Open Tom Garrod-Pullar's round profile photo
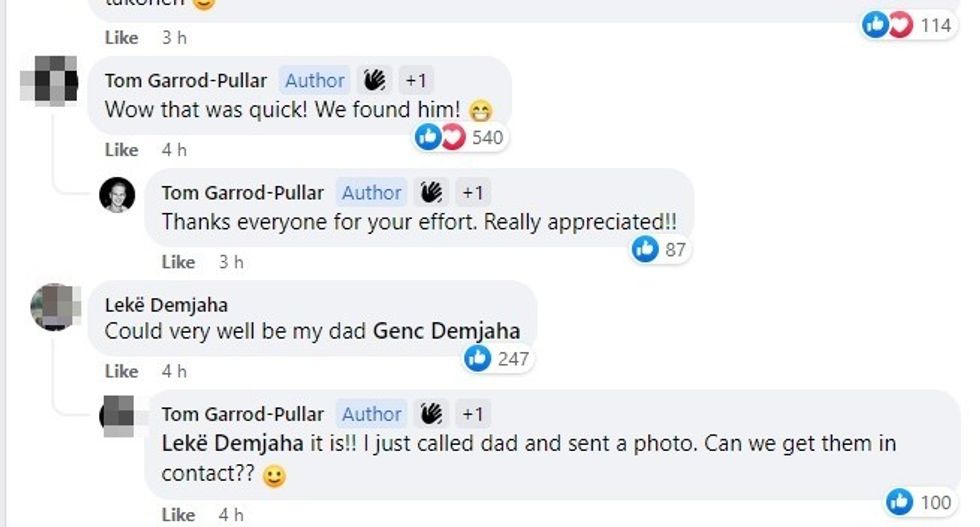Image resolution: width=980 pixels, height=527 pixels. pos(117,194)
